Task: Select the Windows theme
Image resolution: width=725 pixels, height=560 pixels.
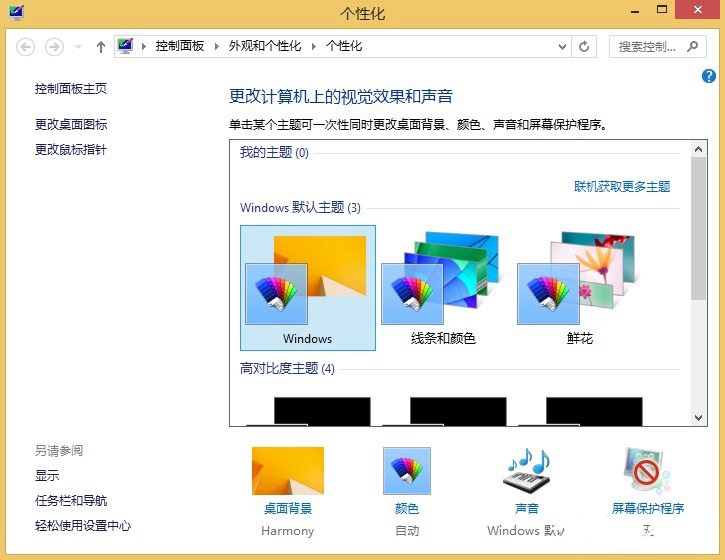Action: (x=307, y=288)
